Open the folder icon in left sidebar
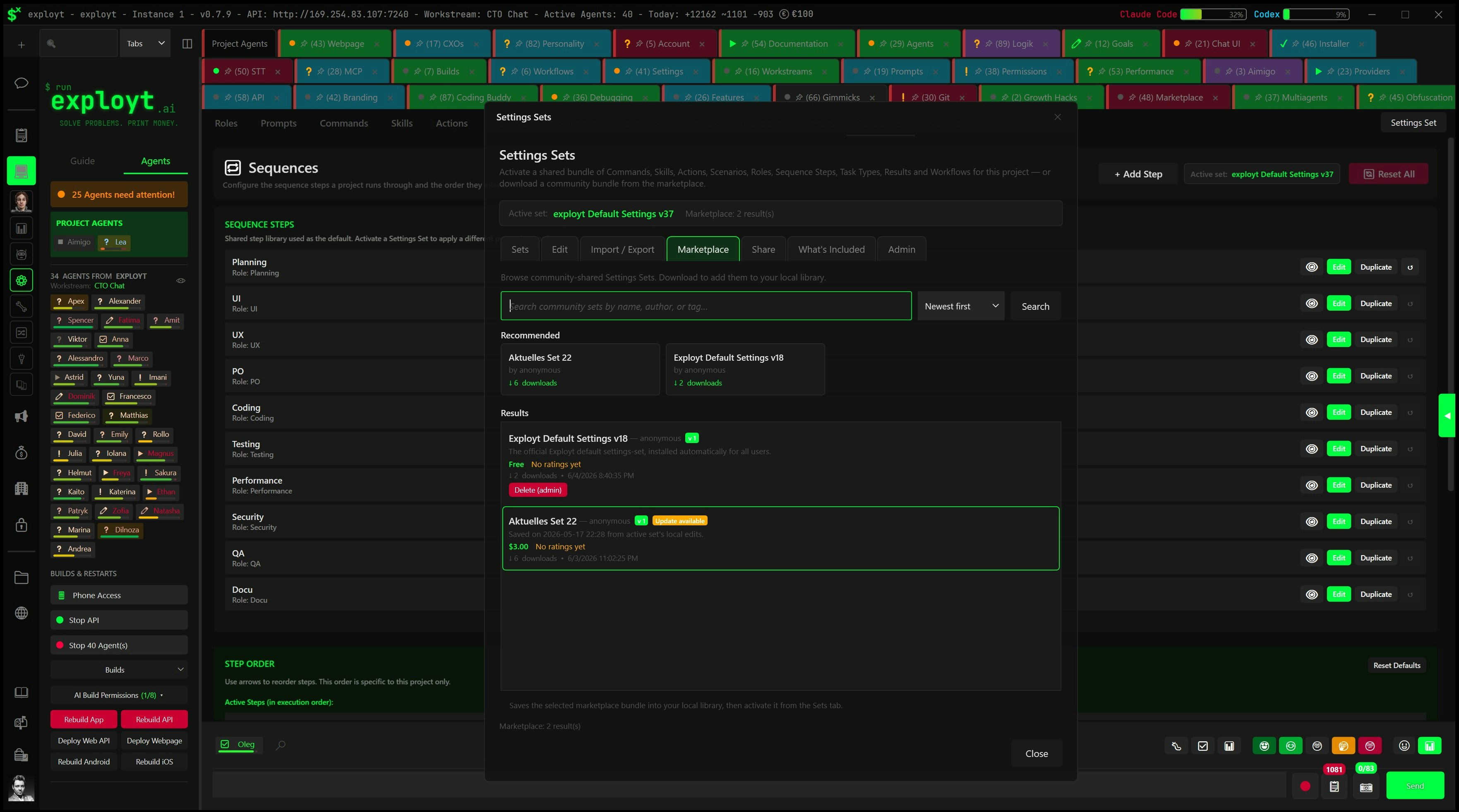The width and height of the screenshot is (1459, 812). (21, 577)
